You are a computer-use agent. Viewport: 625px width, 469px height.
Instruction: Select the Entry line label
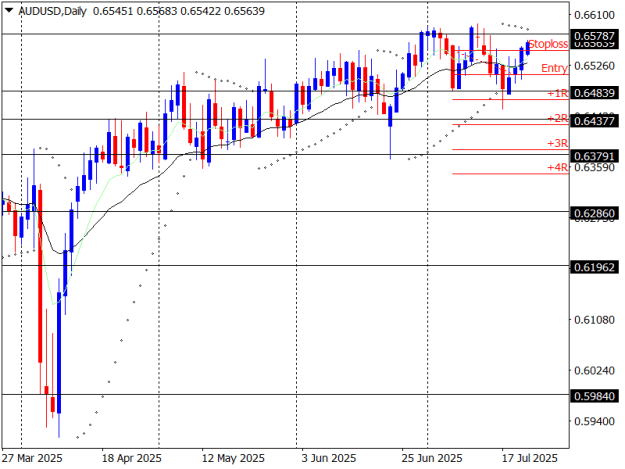click(554, 68)
